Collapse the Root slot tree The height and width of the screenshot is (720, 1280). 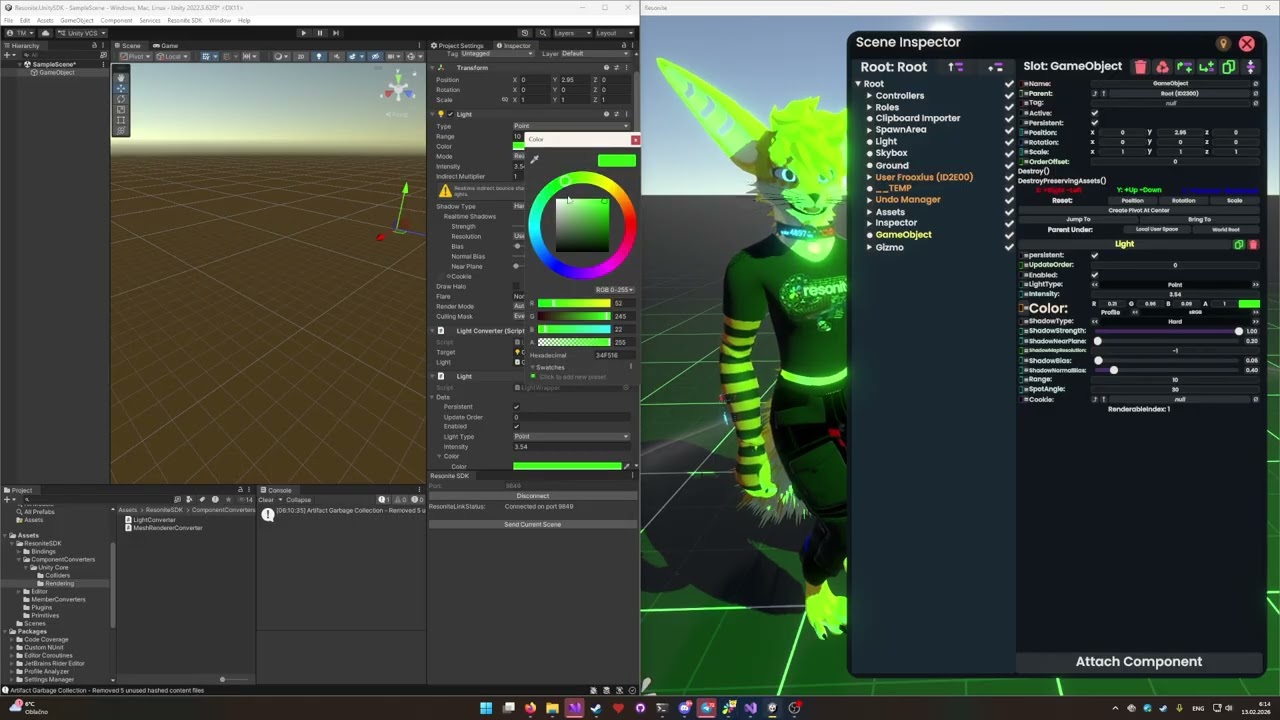point(858,84)
